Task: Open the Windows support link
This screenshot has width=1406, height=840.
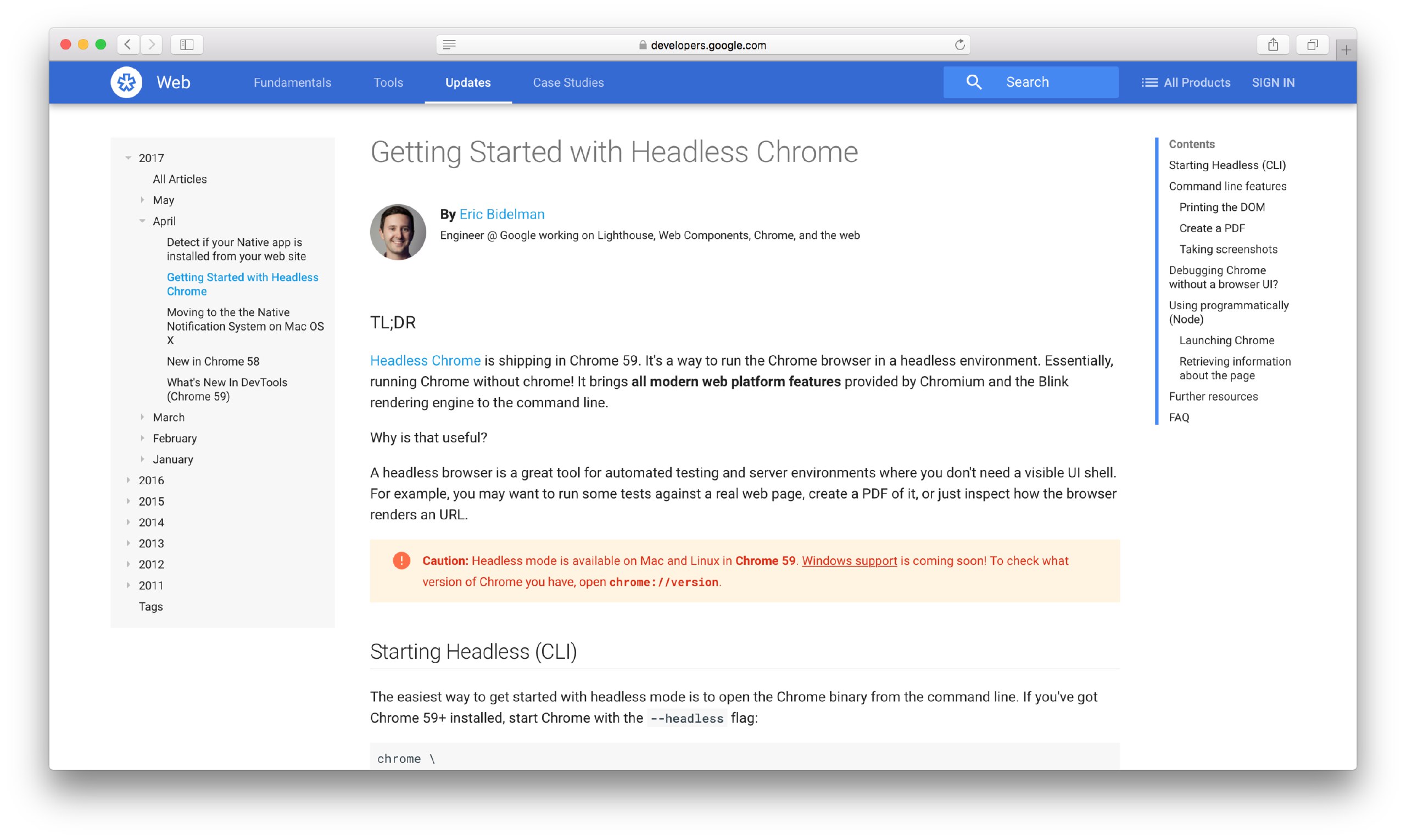Action: 849,561
